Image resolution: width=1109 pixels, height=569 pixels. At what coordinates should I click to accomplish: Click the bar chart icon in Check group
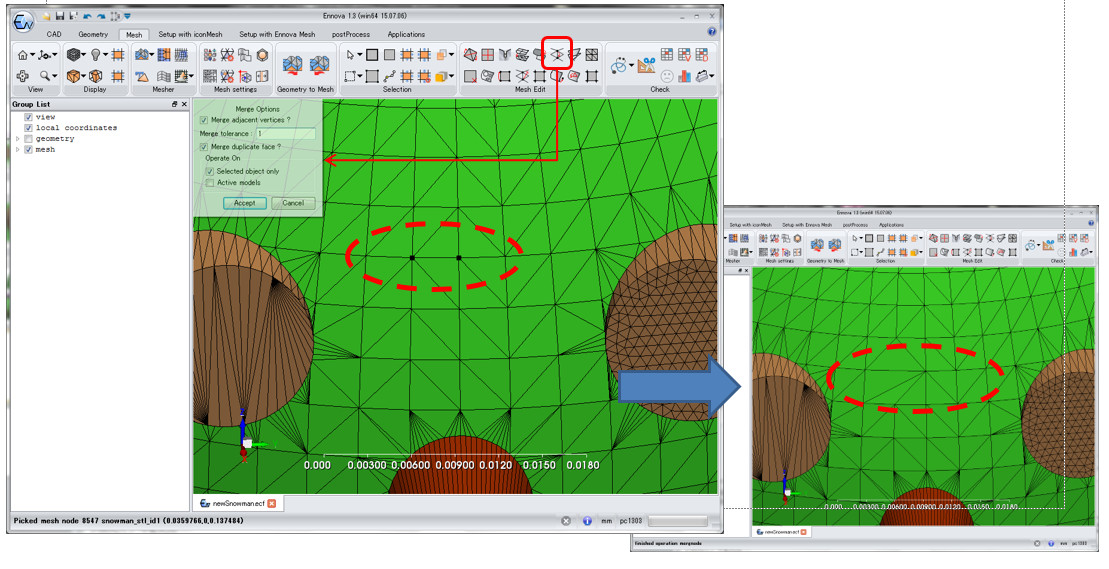(685, 75)
